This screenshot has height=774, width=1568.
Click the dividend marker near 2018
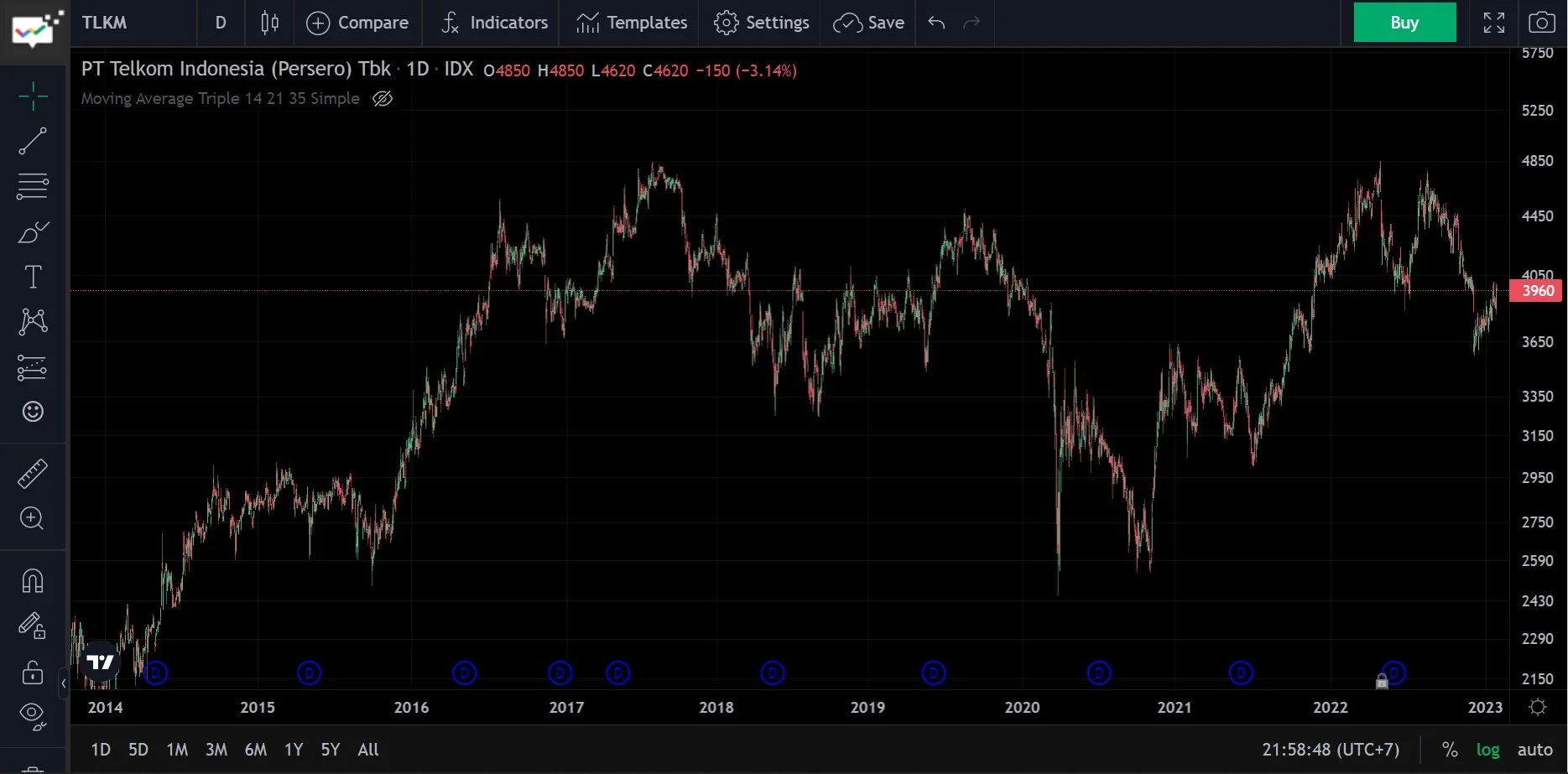[x=772, y=673]
